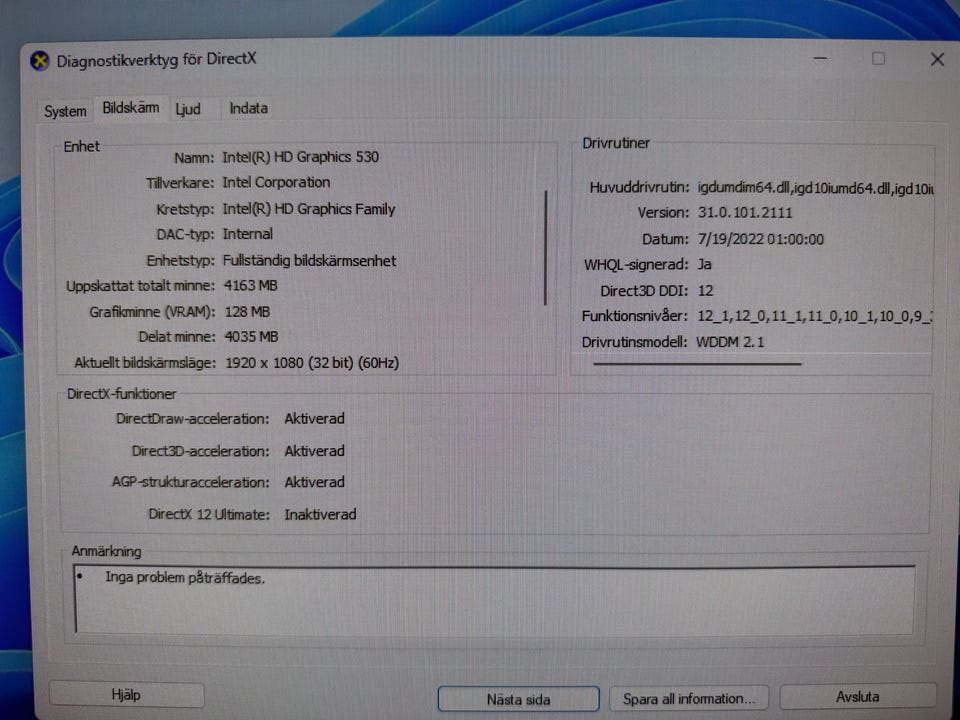The image size is (960, 720).
Task: Click the VRAM value 128 MB
Action: point(247,312)
